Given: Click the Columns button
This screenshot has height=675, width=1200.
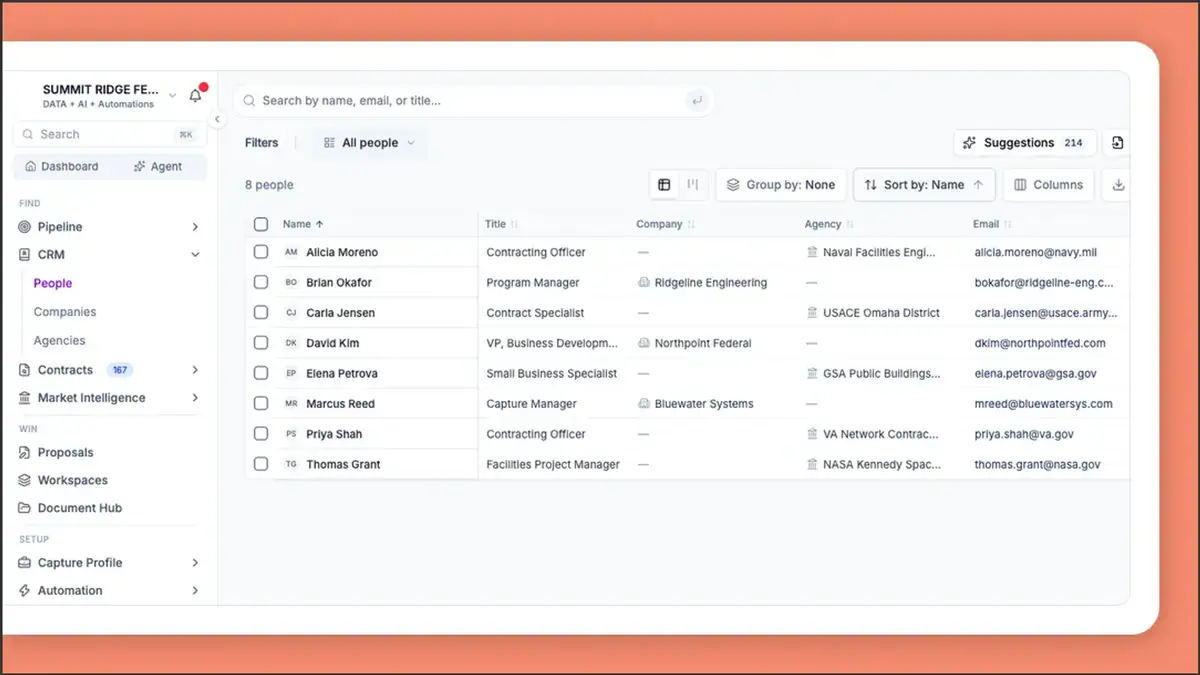Looking at the screenshot, I should [1049, 185].
